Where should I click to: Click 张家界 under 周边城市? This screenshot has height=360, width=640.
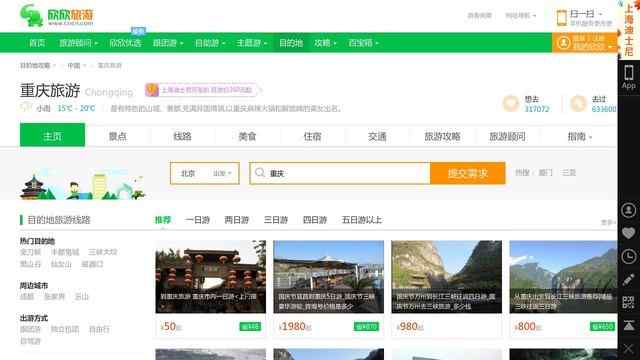click(54, 296)
